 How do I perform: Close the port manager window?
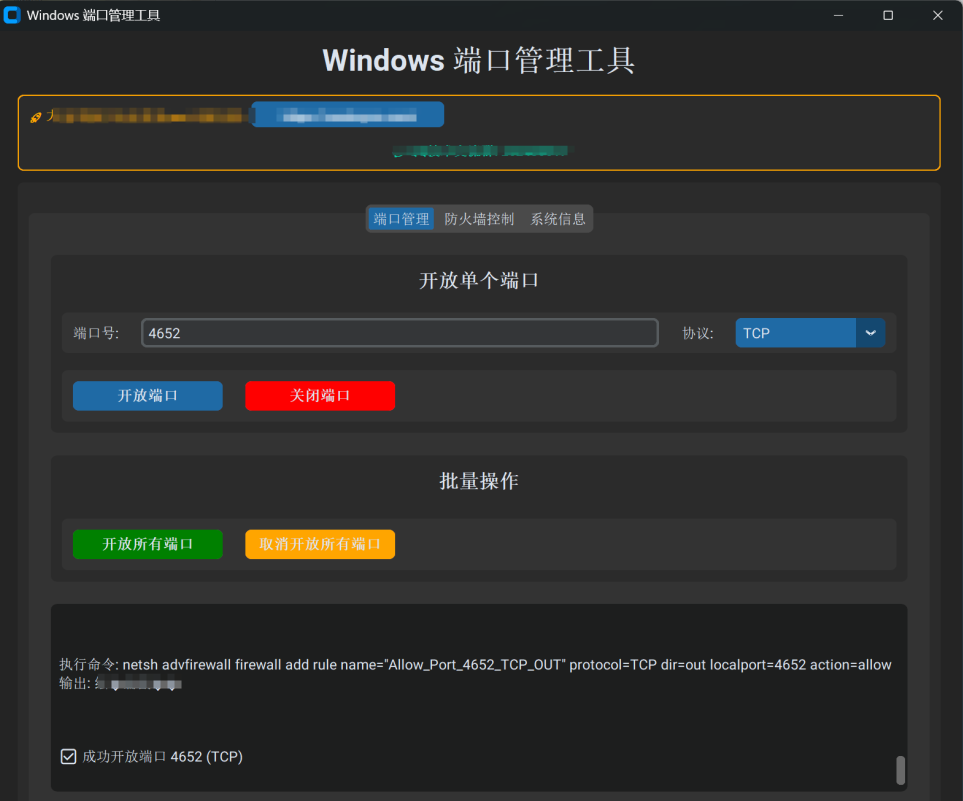[937, 15]
